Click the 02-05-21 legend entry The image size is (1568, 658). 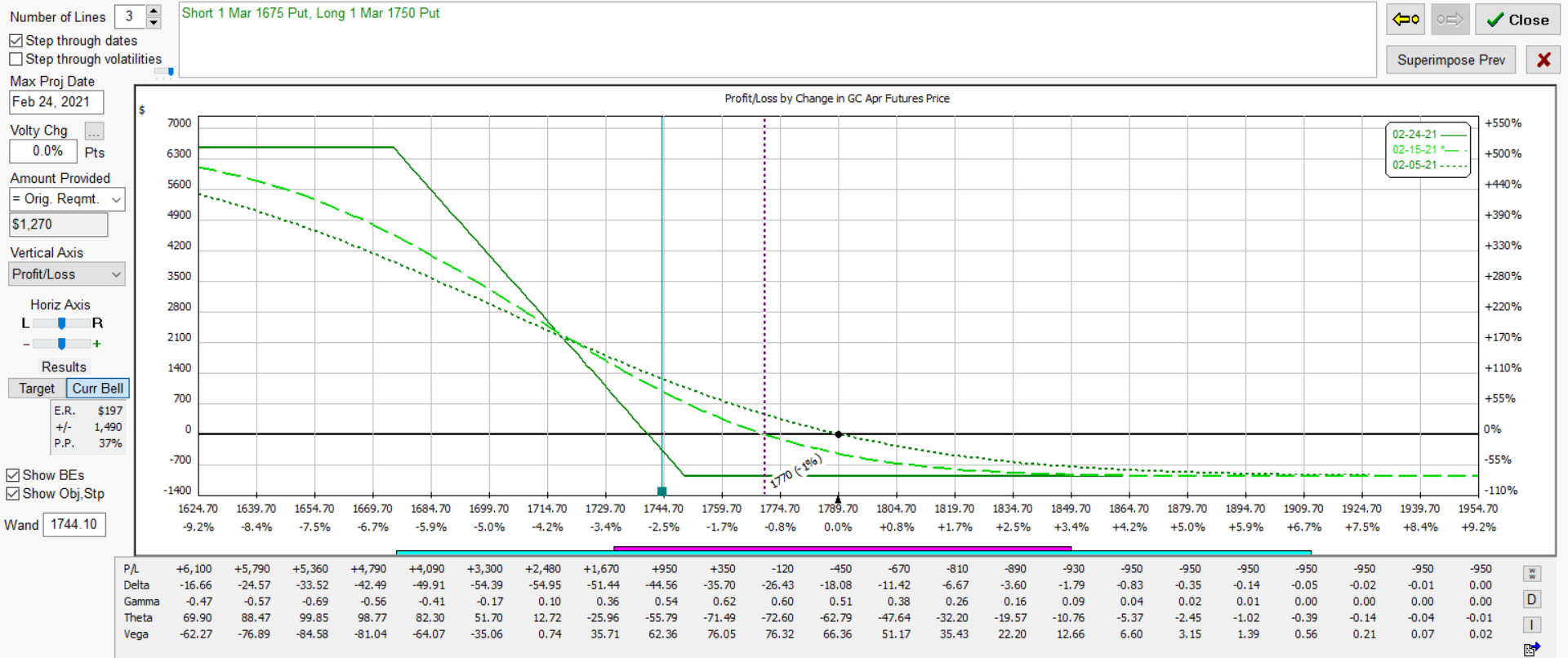1429,165
